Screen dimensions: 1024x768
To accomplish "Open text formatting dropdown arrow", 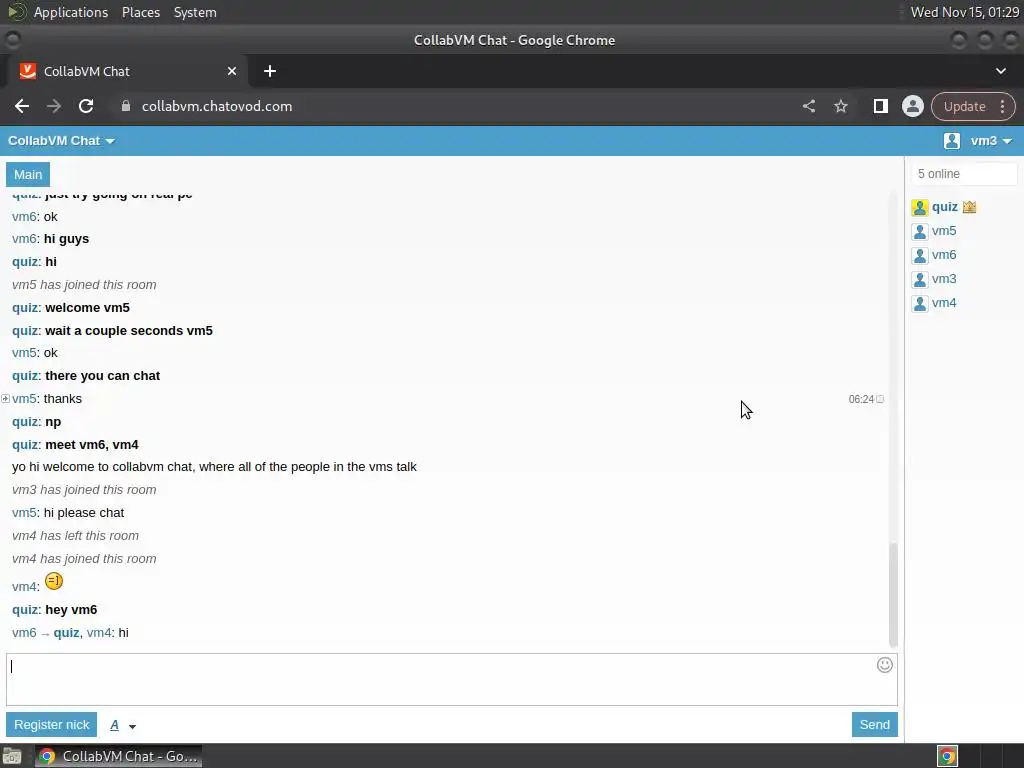I will pyautogui.click(x=132, y=726).
